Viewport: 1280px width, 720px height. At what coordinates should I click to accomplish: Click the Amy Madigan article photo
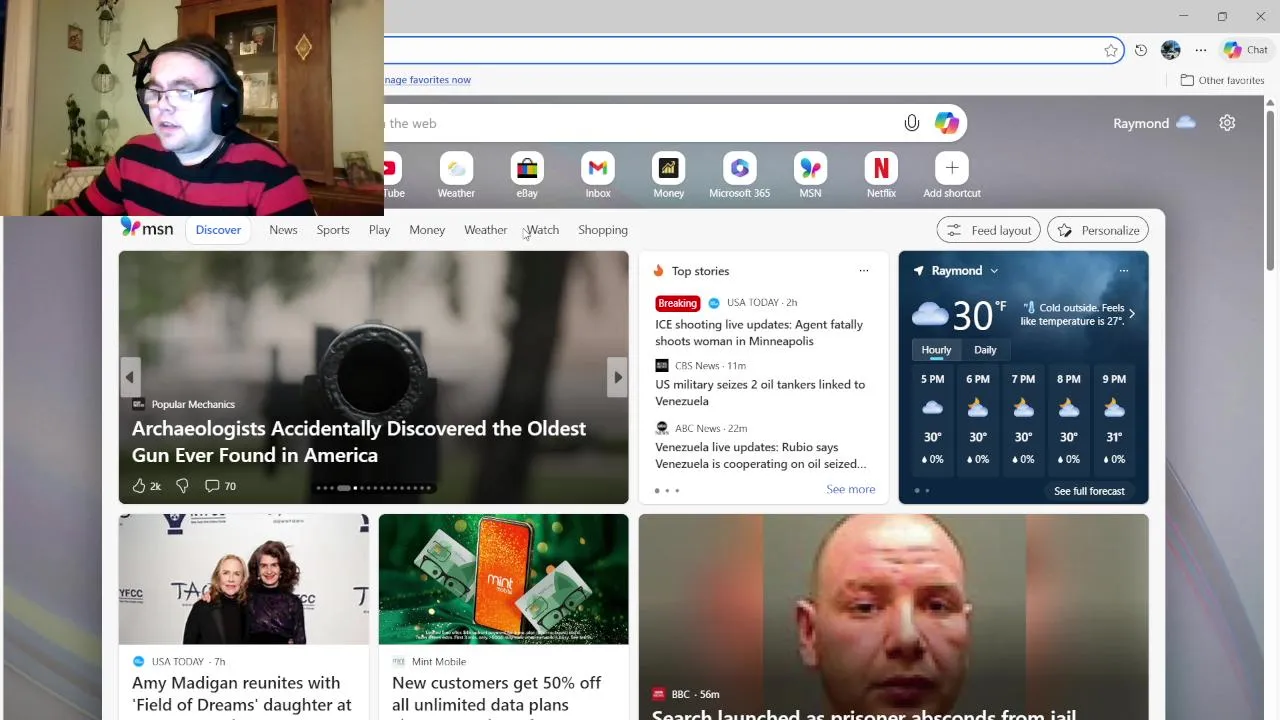(244, 579)
